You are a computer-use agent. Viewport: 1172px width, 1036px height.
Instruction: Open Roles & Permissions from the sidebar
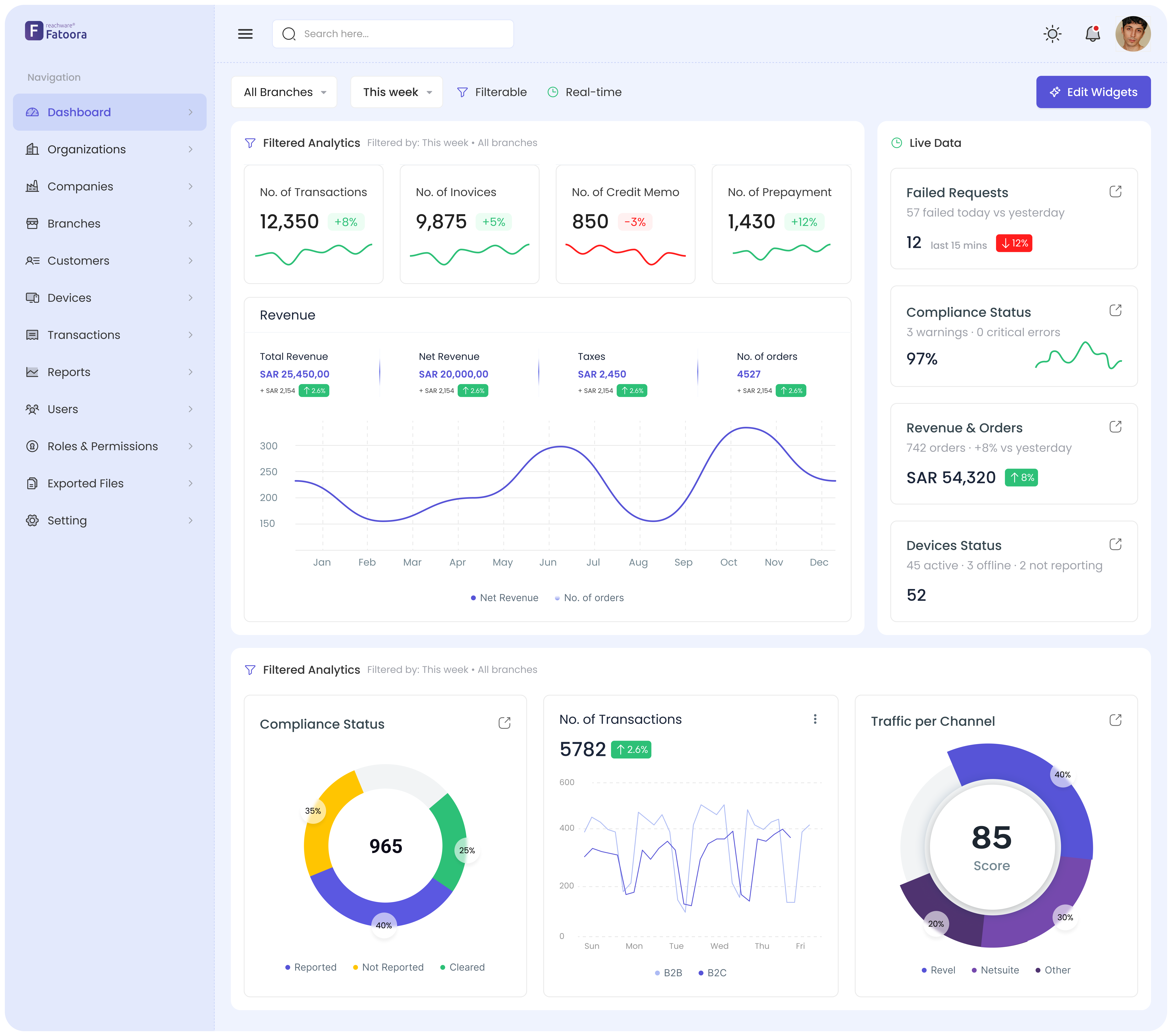click(x=102, y=446)
